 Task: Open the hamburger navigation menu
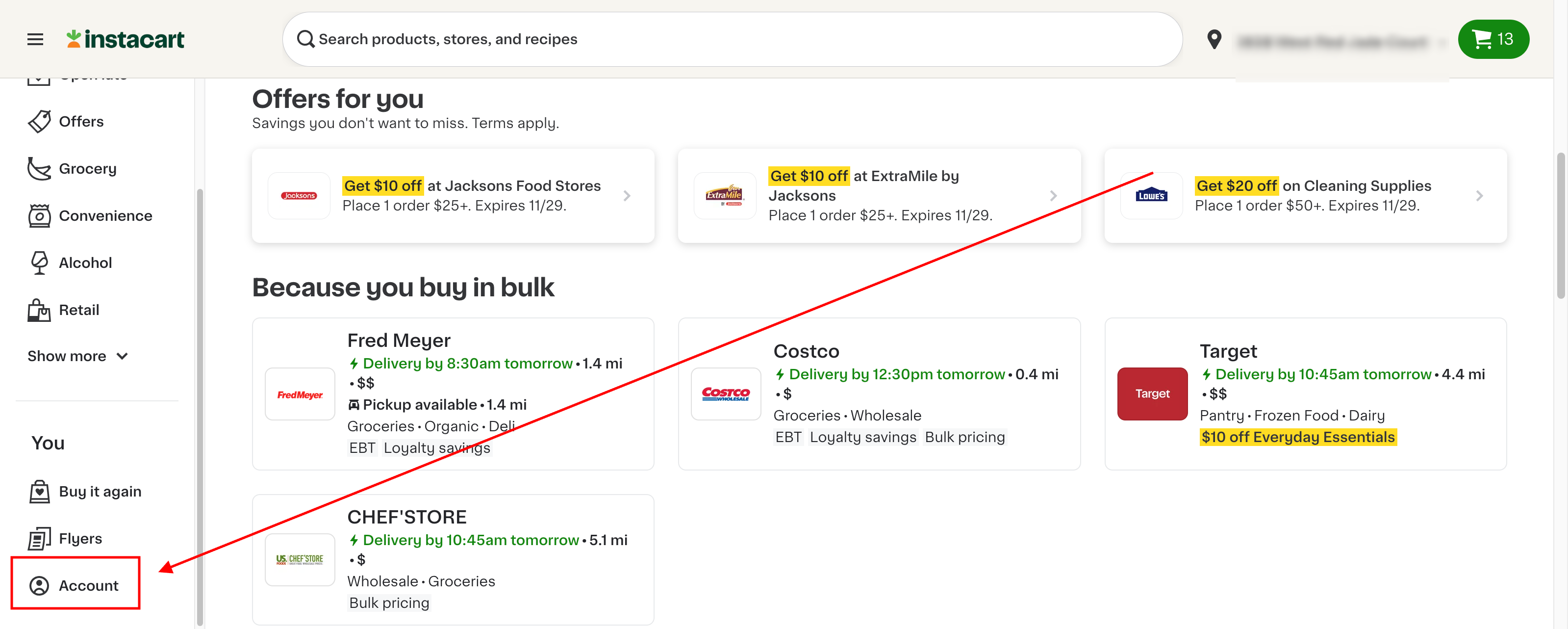point(35,40)
